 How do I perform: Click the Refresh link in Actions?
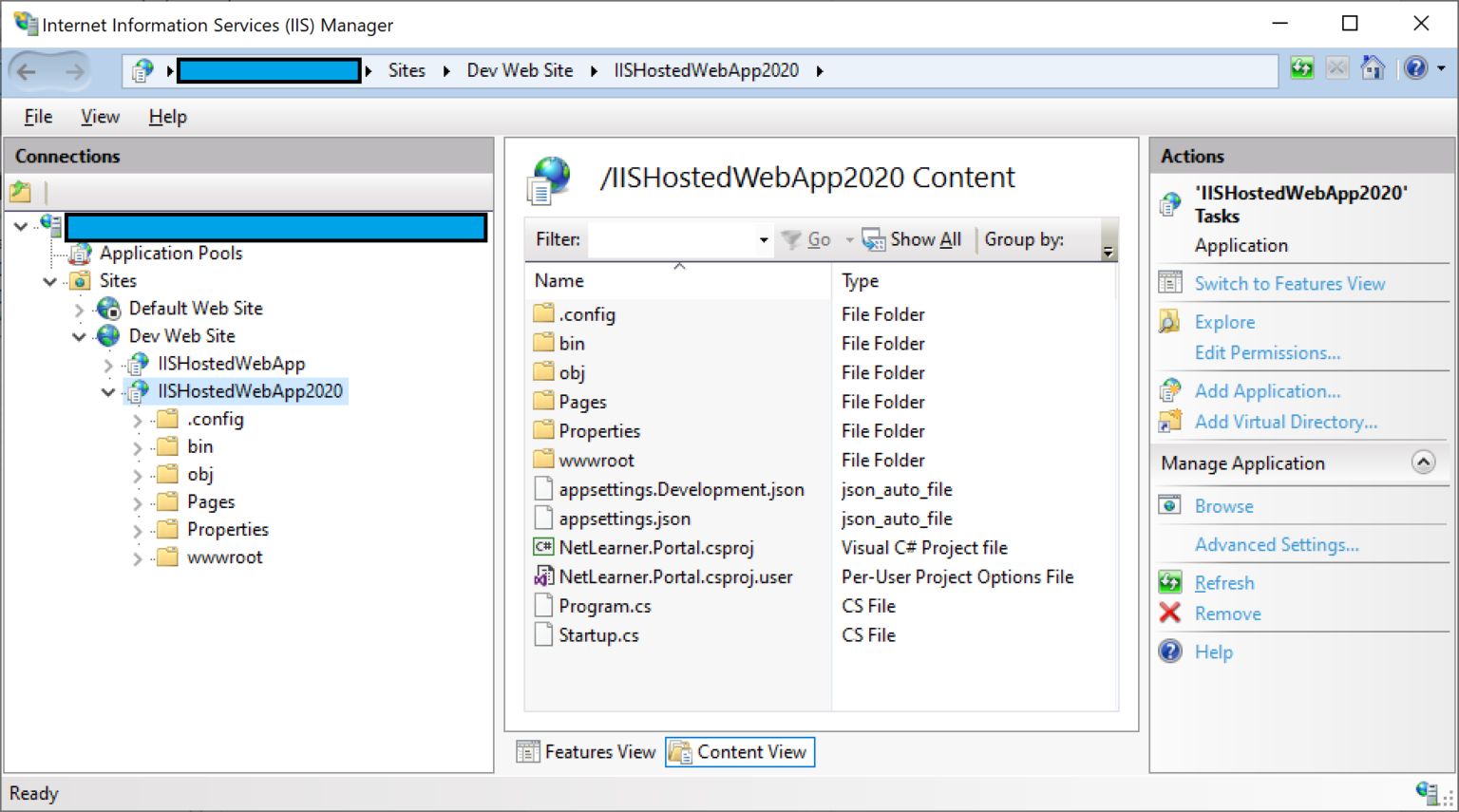[1224, 583]
